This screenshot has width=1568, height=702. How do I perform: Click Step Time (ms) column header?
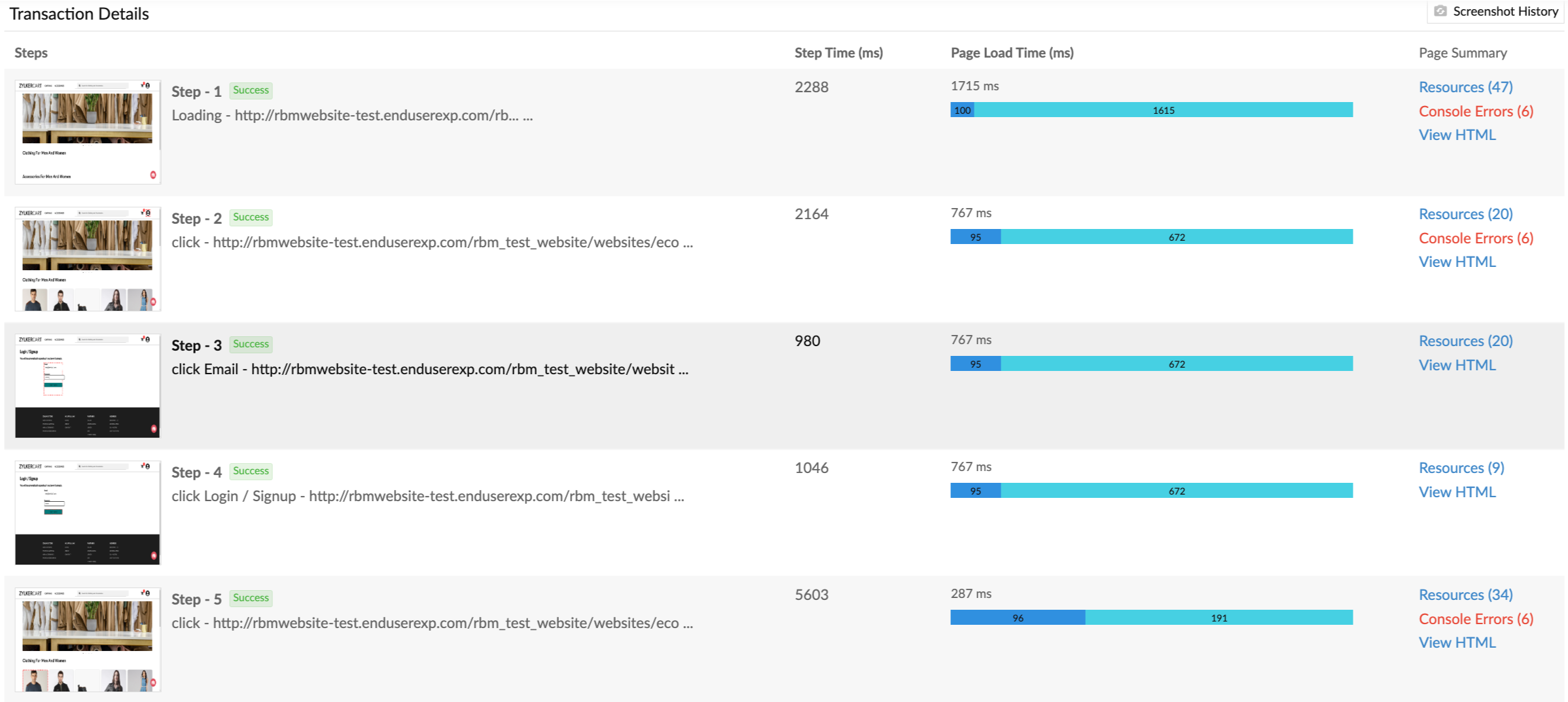tap(838, 53)
